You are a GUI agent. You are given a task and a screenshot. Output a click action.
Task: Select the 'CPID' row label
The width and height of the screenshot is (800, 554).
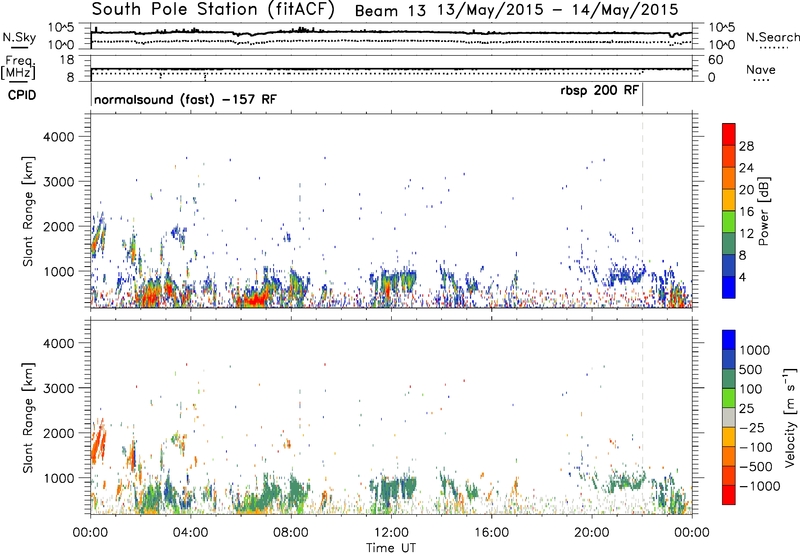click(x=22, y=95)
